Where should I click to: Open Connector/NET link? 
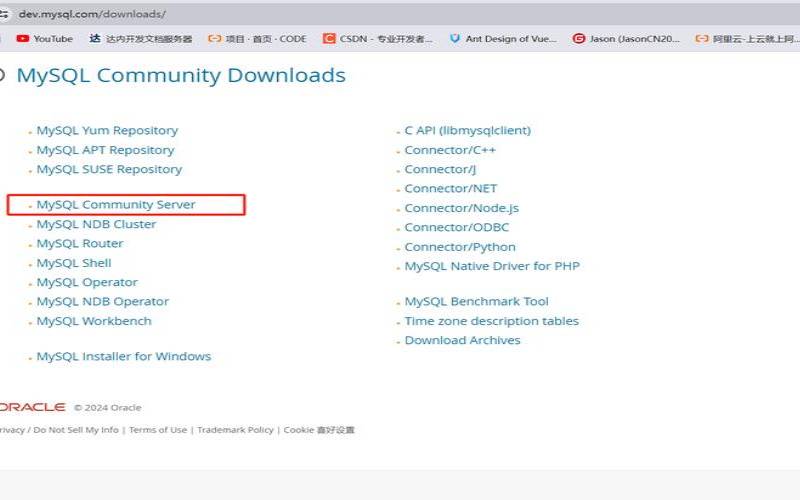point(451,189)
